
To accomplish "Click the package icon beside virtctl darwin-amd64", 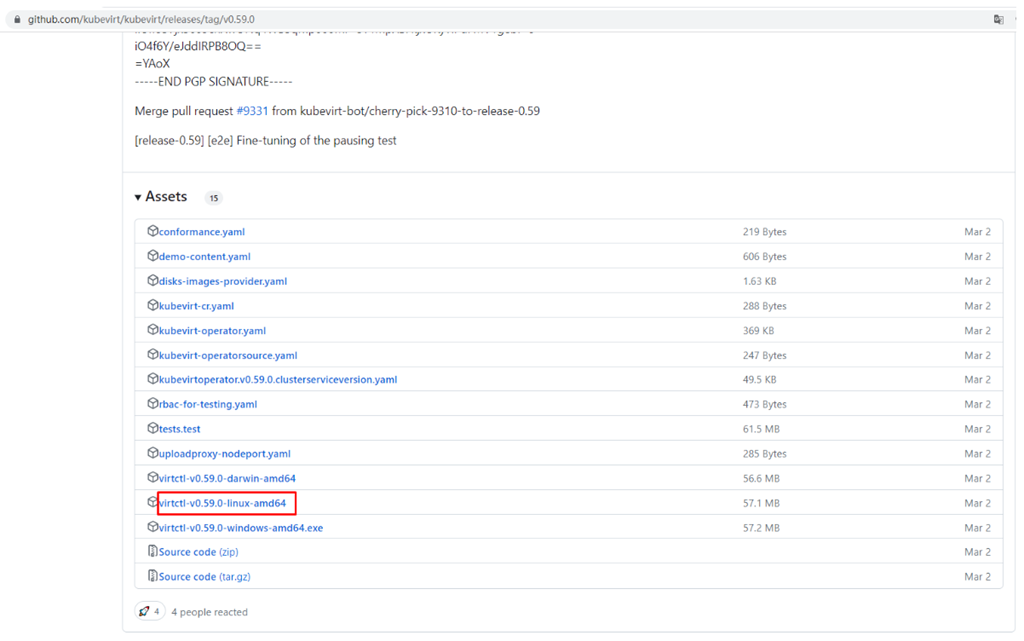I will pyautogui.click(x=153, y=477).
